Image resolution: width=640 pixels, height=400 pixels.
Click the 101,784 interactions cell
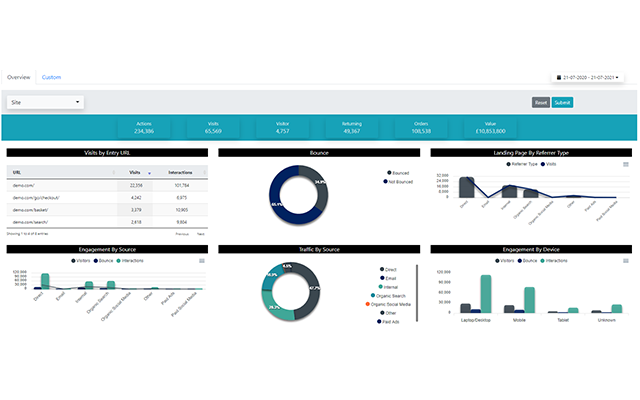click(182, 185)
